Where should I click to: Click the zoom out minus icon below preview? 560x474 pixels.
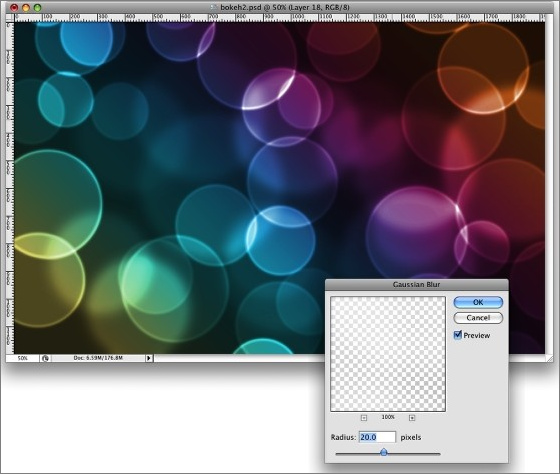tap(364, 418)
